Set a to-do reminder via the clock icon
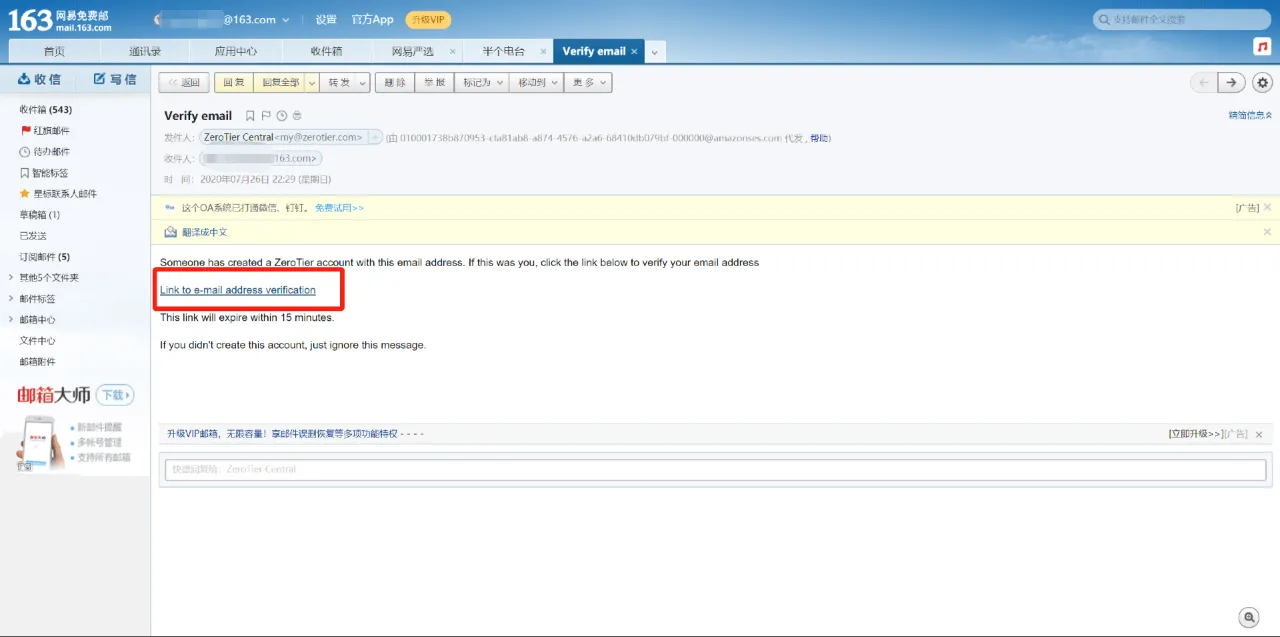The image size is (1280, 637). pyautogui.click(x=282, y=116)
